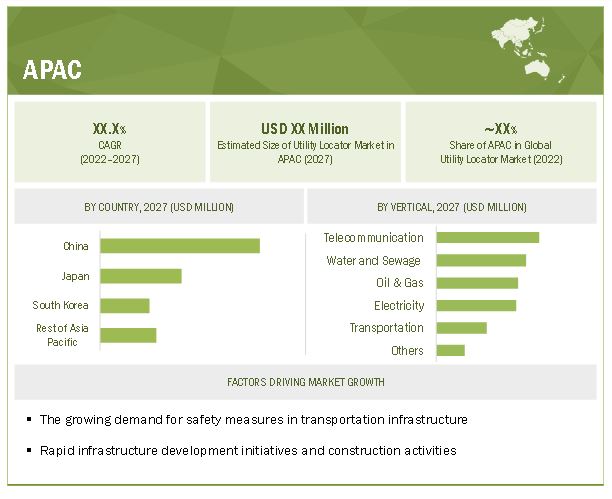Click the Electricity bar
The width and height of the screenshot is (612, 499).
[x=476, y=305]
